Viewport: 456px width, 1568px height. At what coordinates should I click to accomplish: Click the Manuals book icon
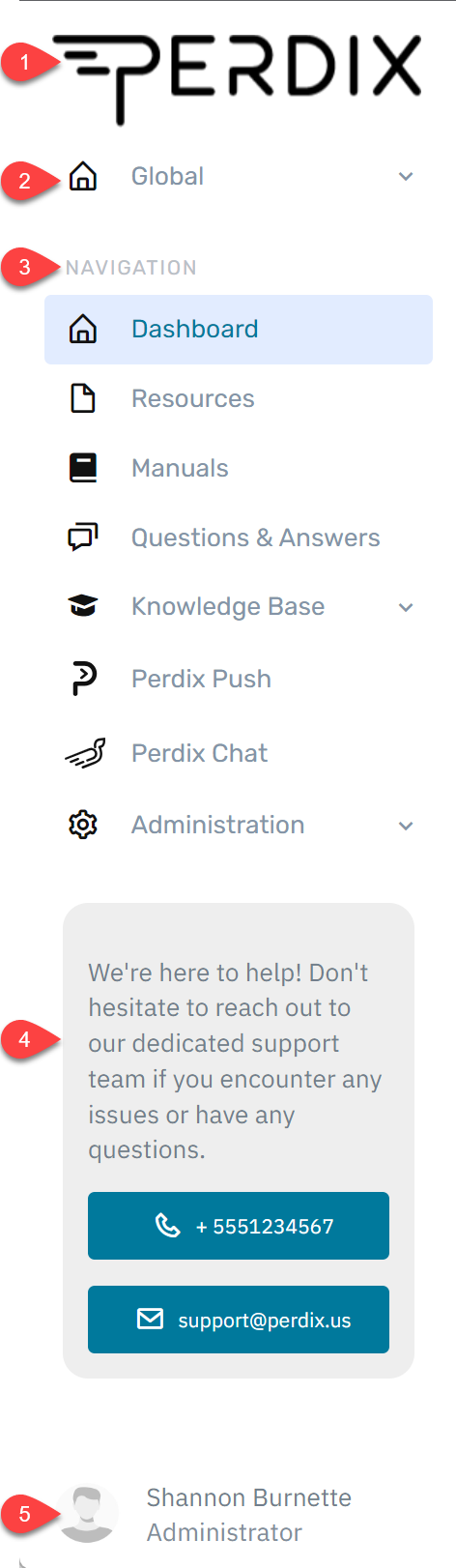pos(83,468)
